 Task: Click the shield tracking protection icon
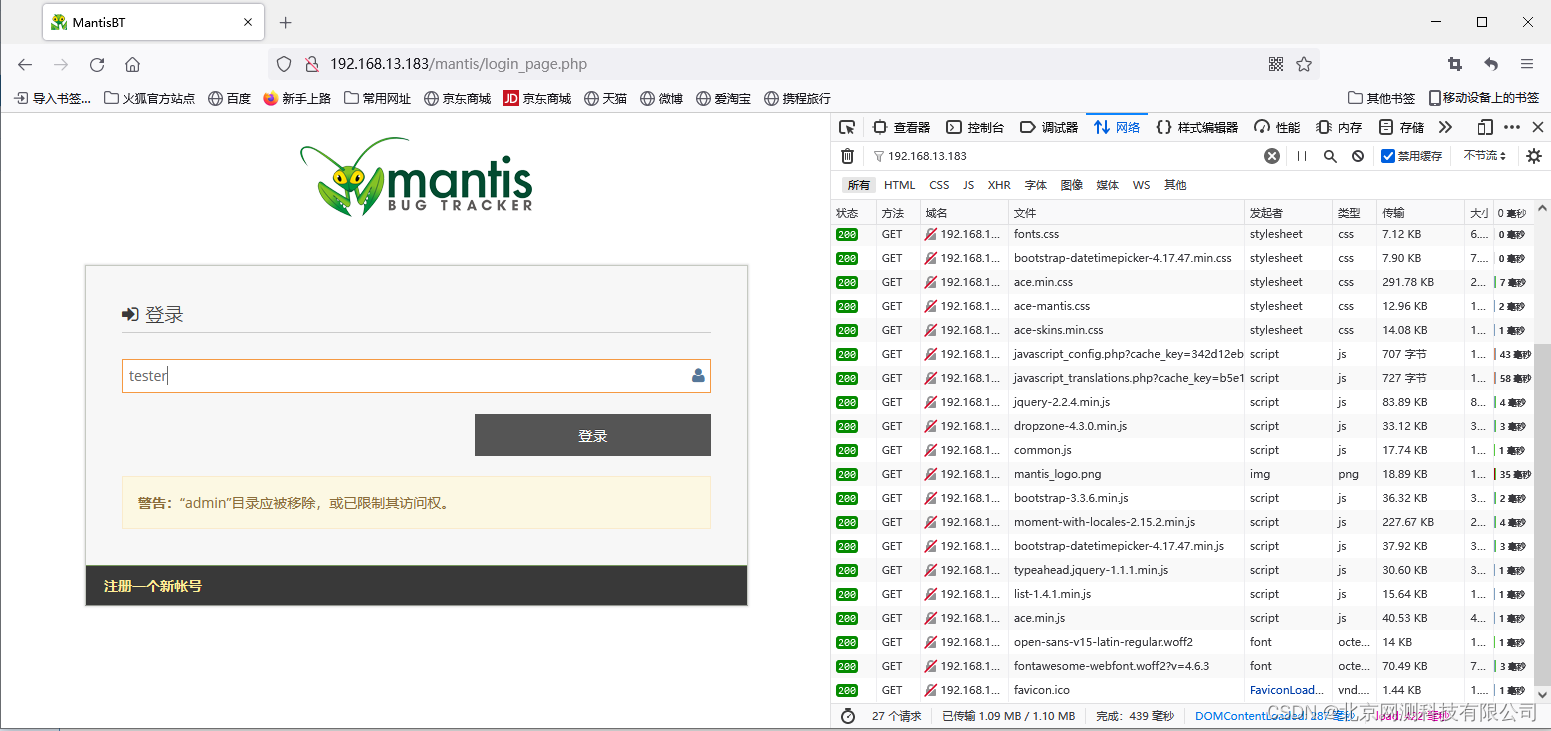coord(284,64)
